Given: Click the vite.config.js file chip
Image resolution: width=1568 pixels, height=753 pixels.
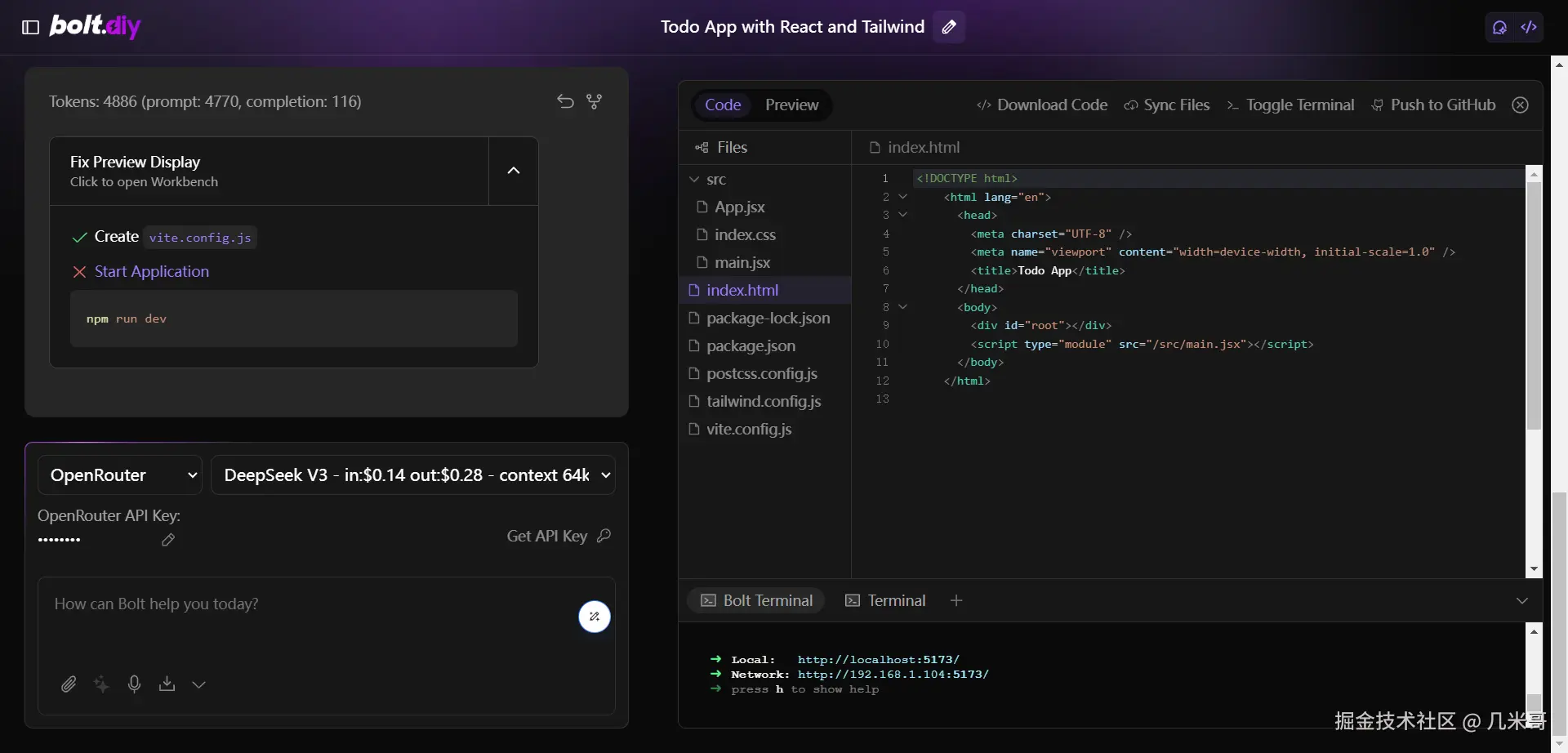Looking at the screenshot, I should coord(200,238).
